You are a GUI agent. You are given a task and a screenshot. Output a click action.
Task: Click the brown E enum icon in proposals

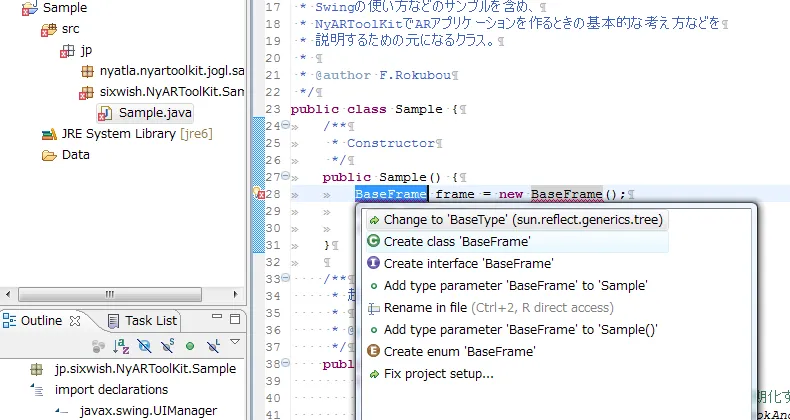pyautogui.click(x=373, y=352)
